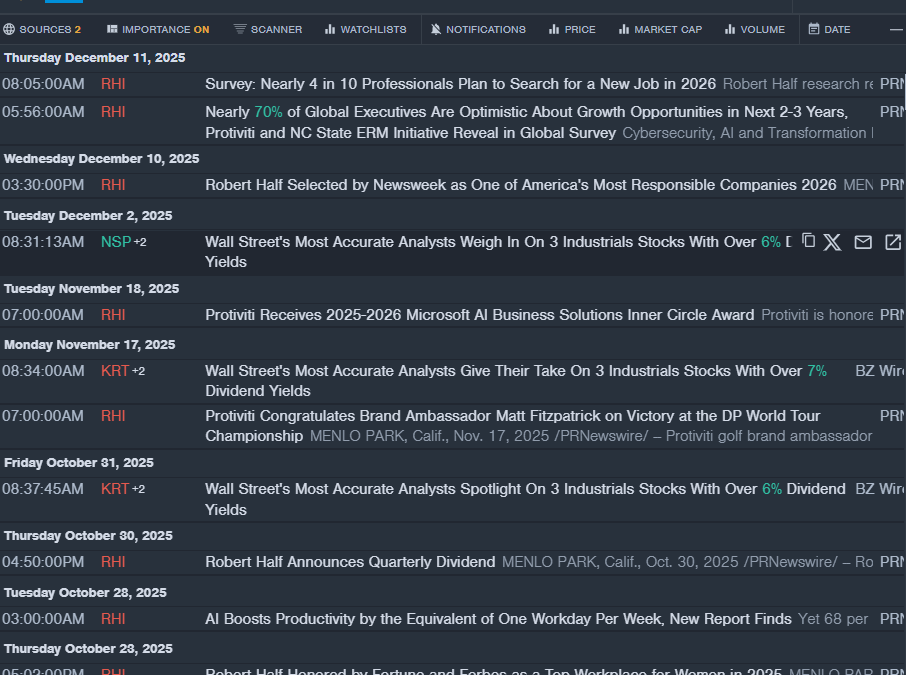Click the Sources globe icon
Image resolution: width=906 pixels, height=675 pixels.
coord(9,29)
